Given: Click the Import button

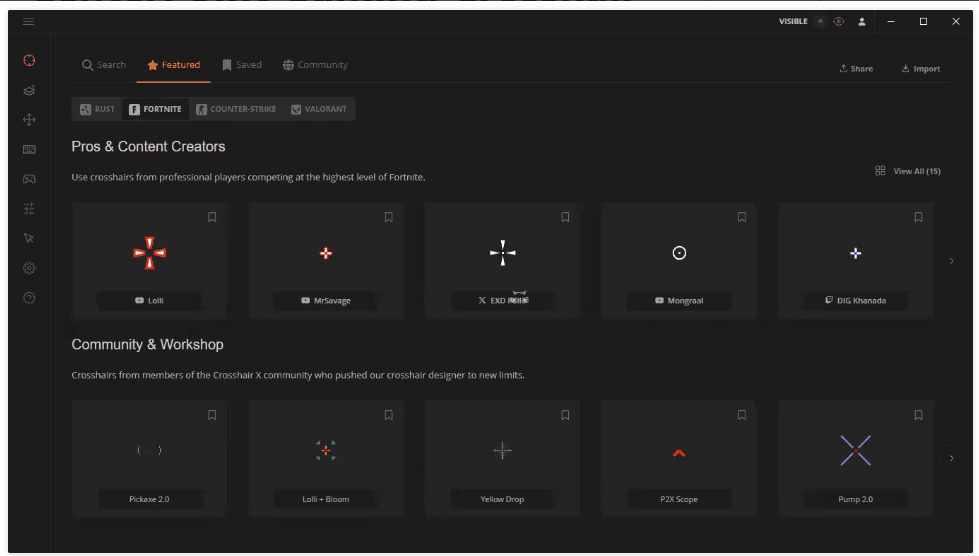Looking at the screenshot, I should tap(921, 69).
